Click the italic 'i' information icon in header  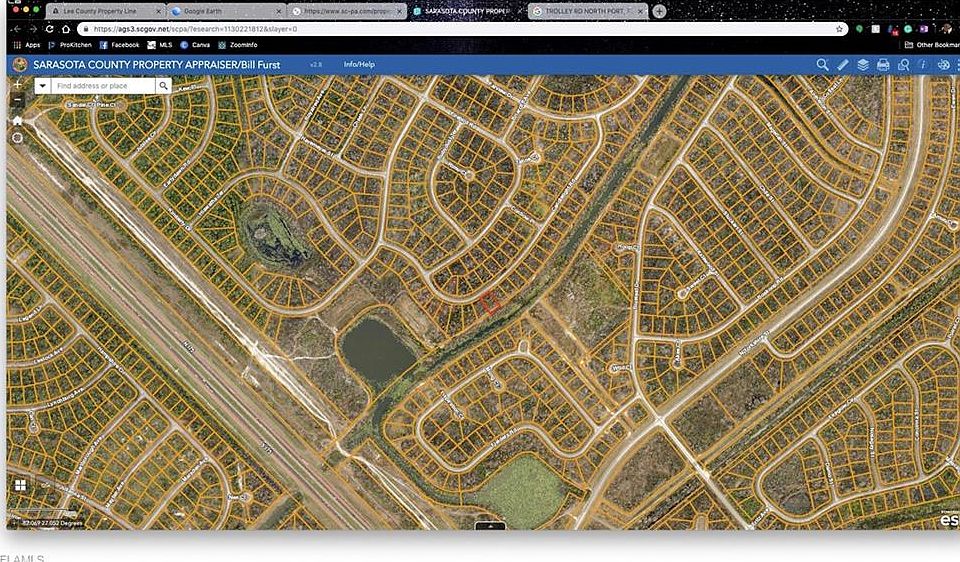click(924, 65)
